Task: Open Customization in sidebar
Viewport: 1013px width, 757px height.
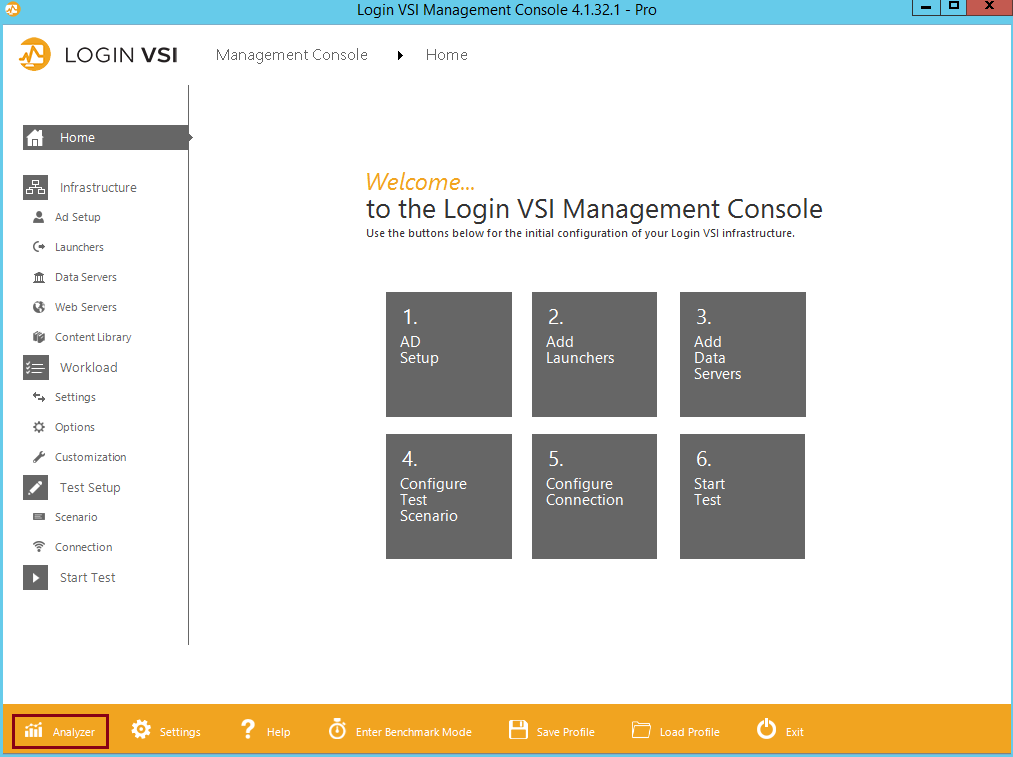Action: (x=90, y=457)
